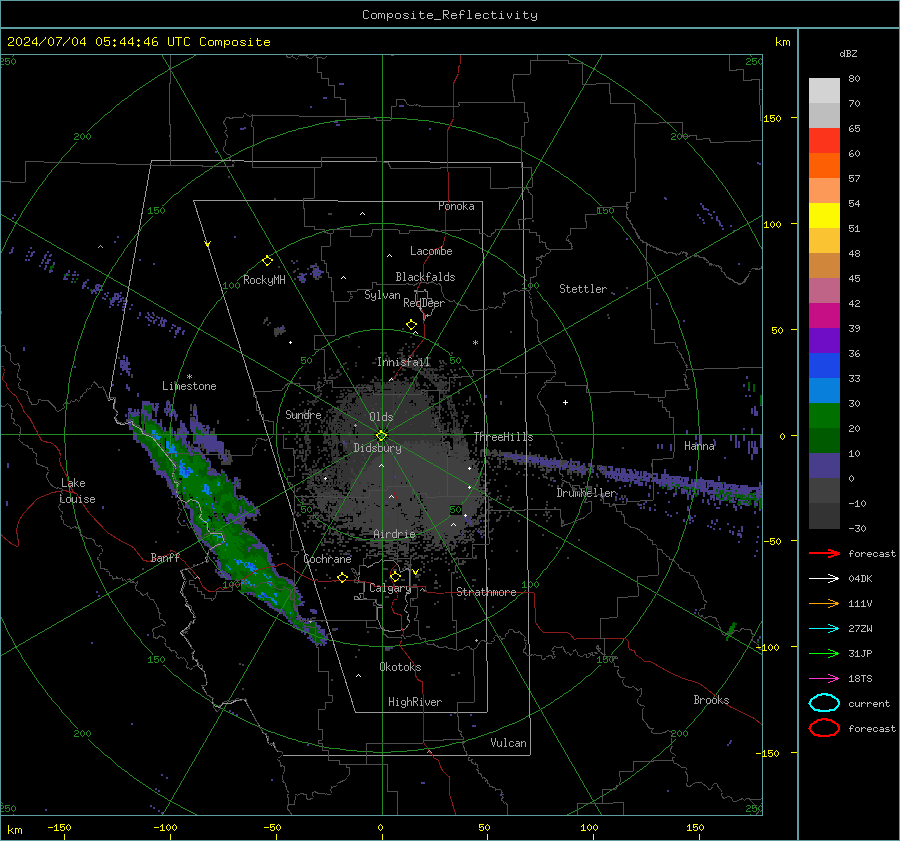Image resolution: width=900 pixels, height=841 pixels.
Task: Click the Calgary city label
Action: pos(390,588)
